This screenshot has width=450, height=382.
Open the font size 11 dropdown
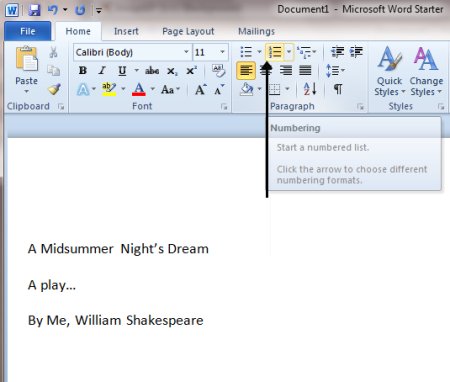point(222,52)
